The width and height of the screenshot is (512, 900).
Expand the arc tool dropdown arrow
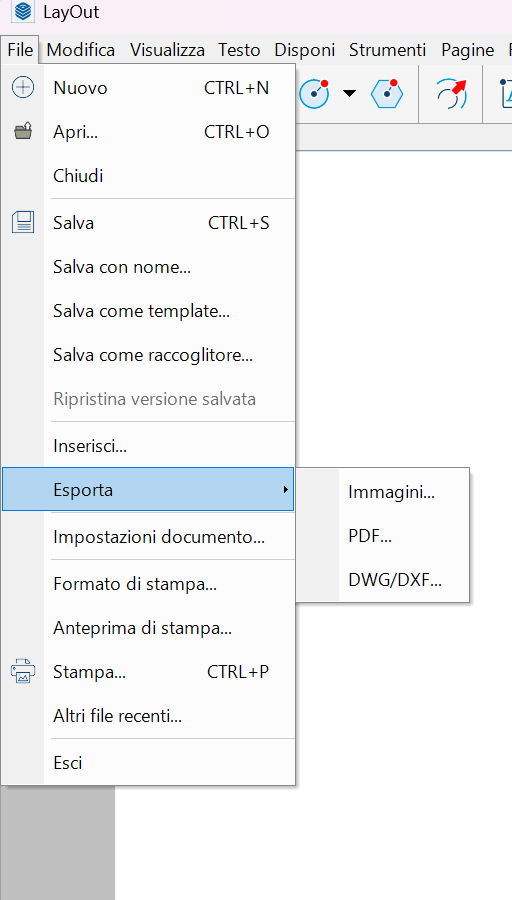coord(349,94)
